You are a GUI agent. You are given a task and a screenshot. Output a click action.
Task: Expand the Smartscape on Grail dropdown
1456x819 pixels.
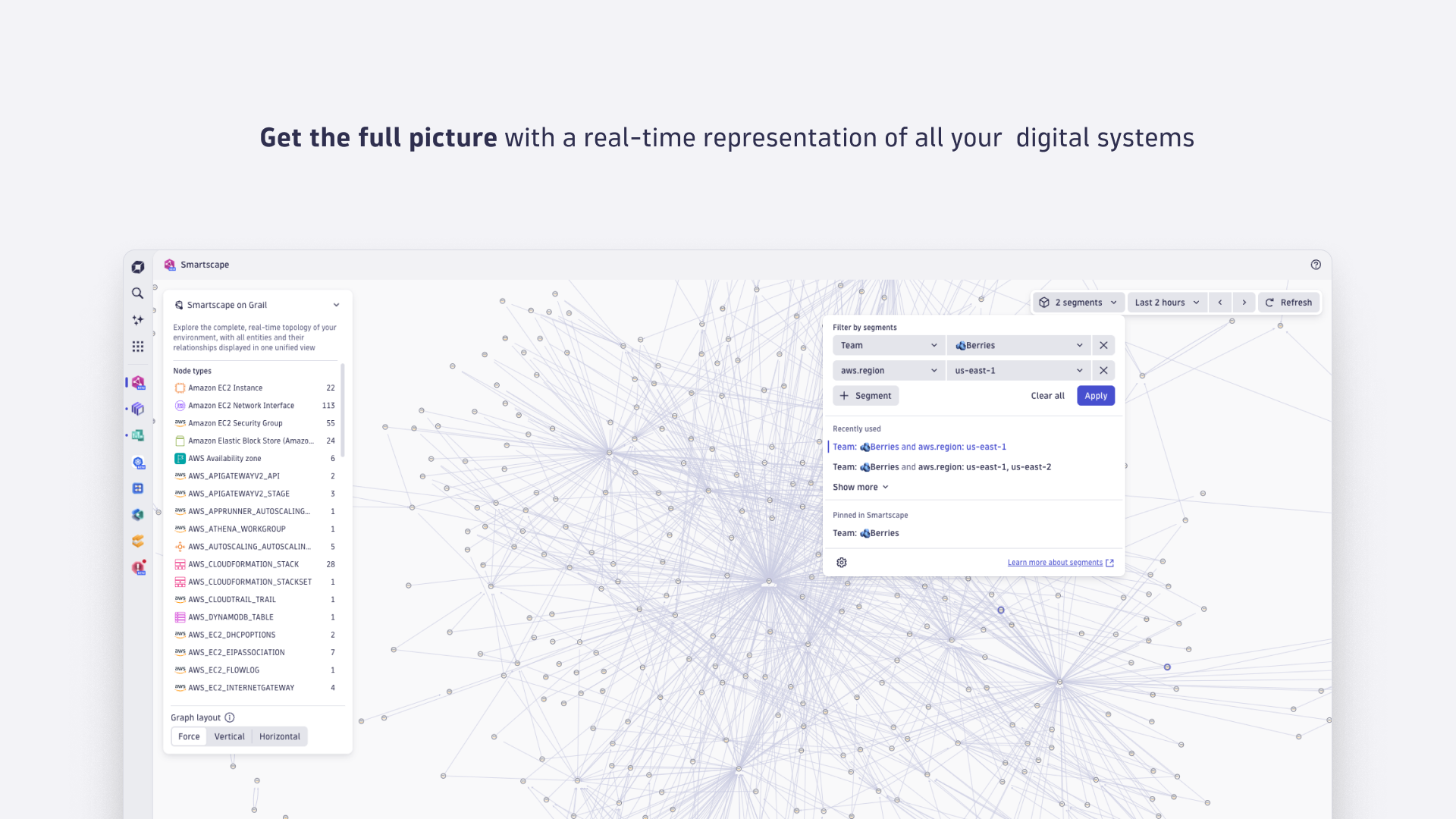(x=336, y=304)
